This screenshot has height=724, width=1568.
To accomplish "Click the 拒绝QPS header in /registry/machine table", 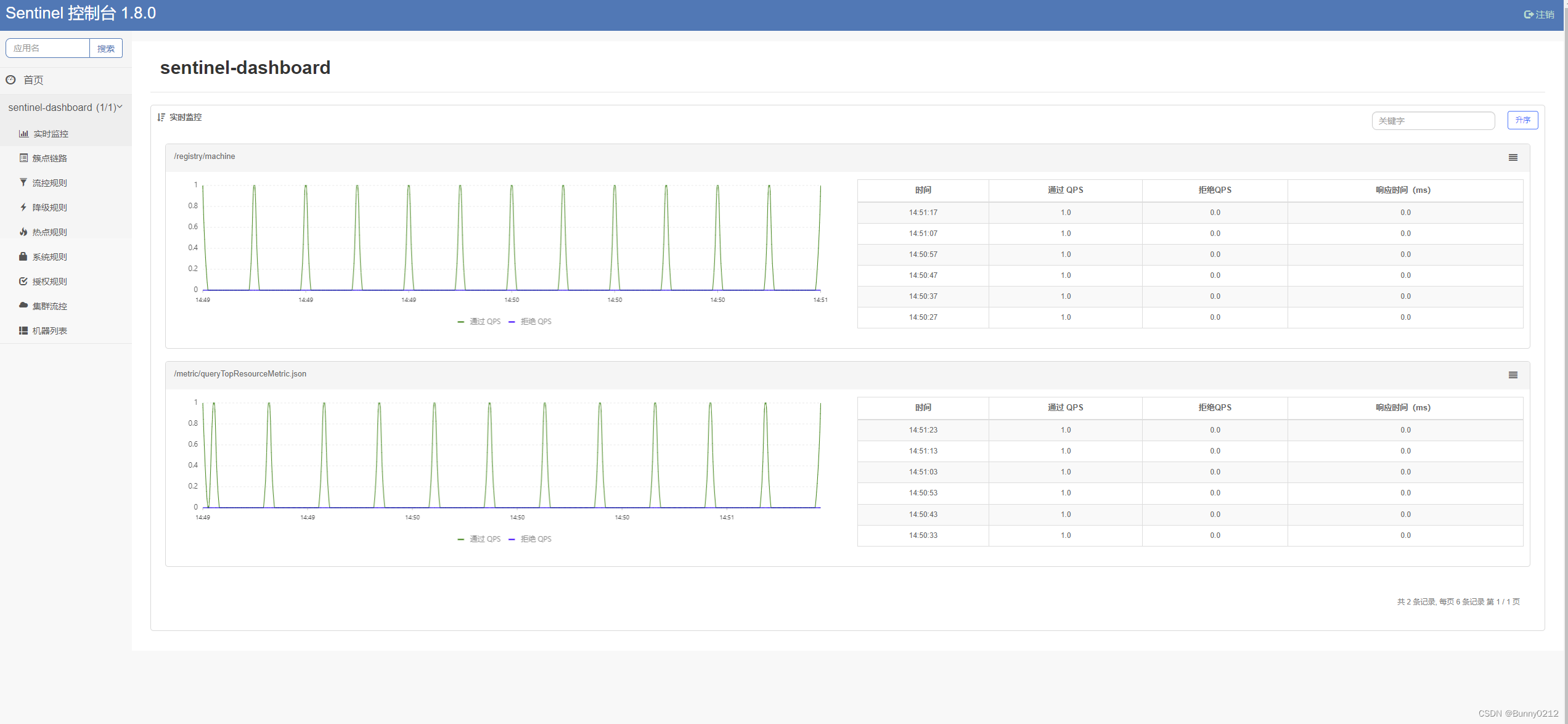I will point(1215,190).
